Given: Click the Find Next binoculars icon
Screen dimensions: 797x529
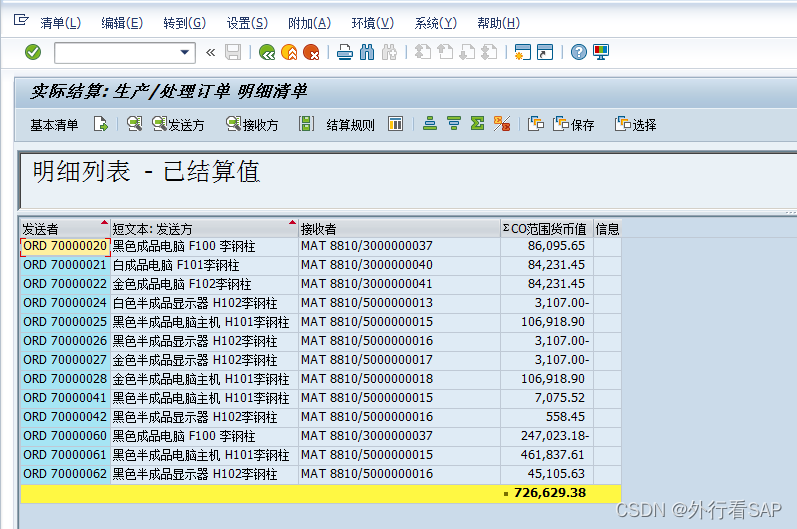Looking at the screenshot, I should (x=389, y=52).
